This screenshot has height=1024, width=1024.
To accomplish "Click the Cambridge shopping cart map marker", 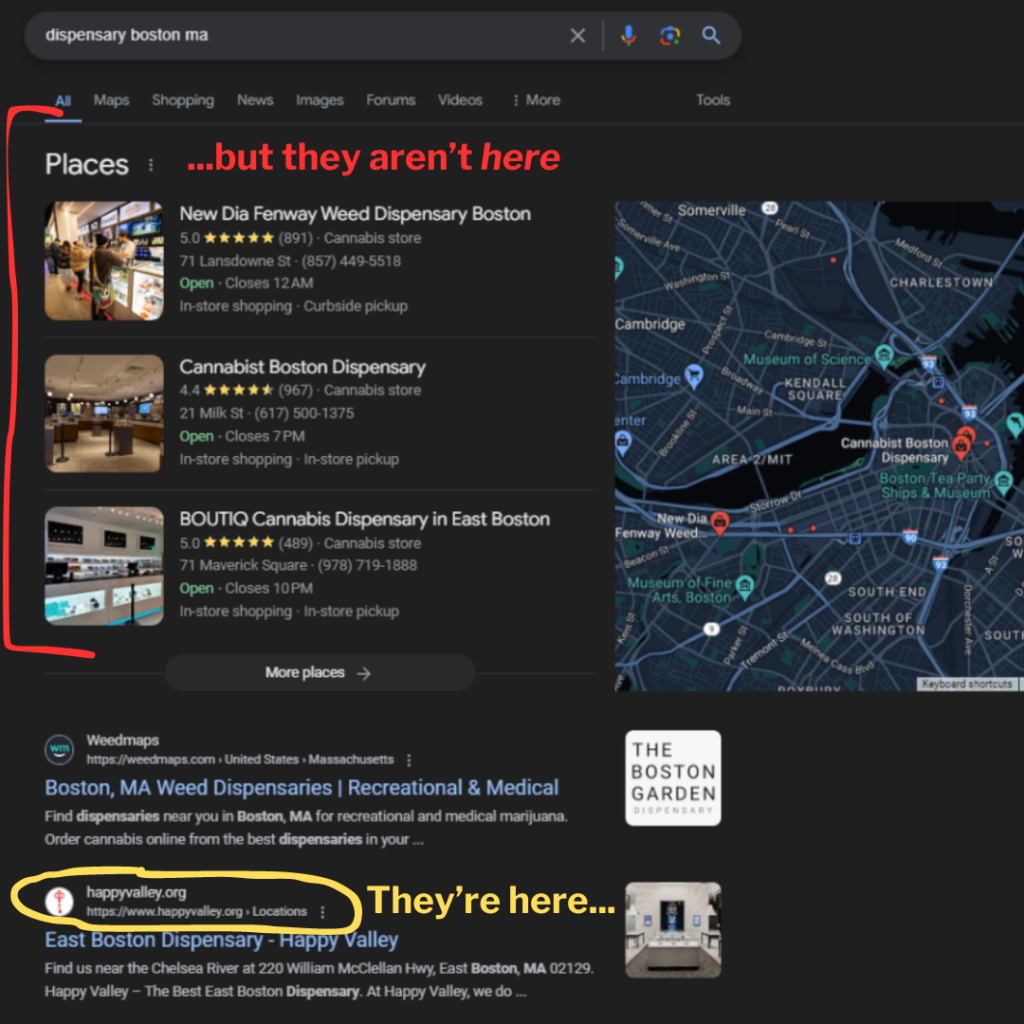I will 693,375.
